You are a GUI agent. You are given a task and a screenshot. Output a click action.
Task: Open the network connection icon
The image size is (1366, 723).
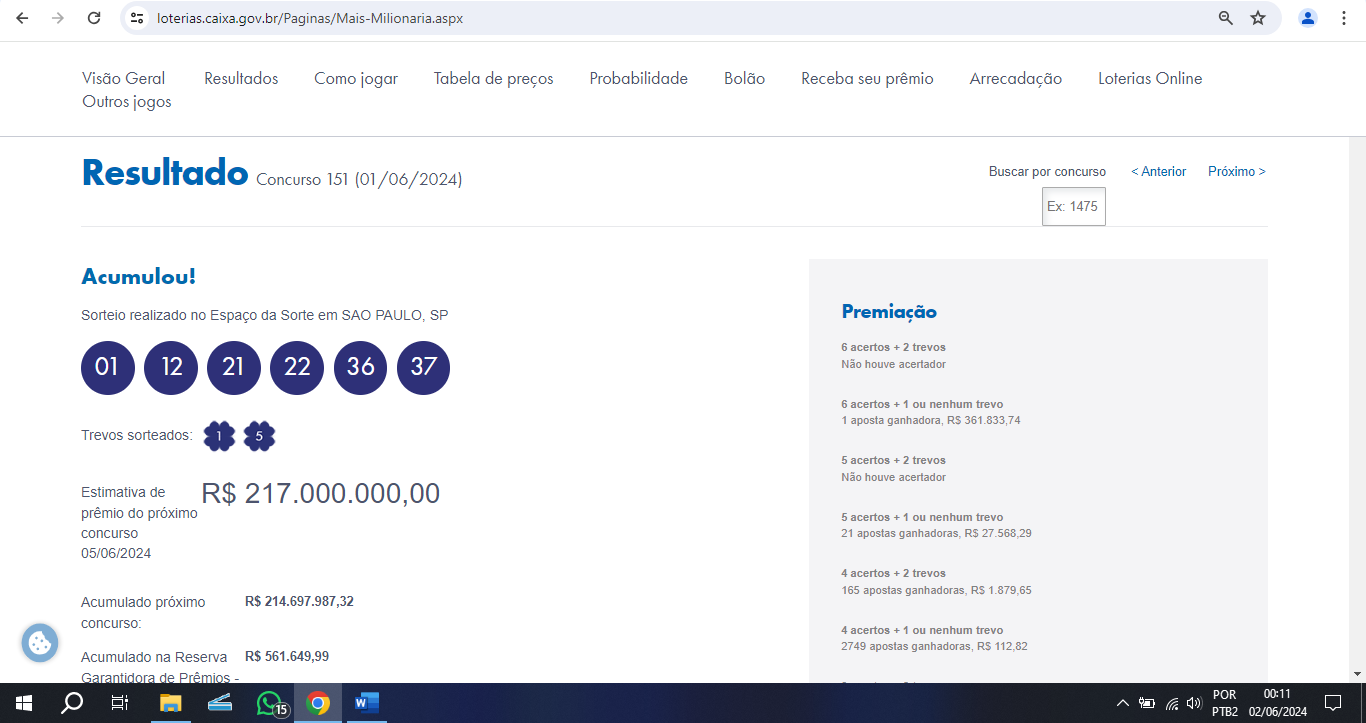pyautogui.click(x=1172, y=703)
